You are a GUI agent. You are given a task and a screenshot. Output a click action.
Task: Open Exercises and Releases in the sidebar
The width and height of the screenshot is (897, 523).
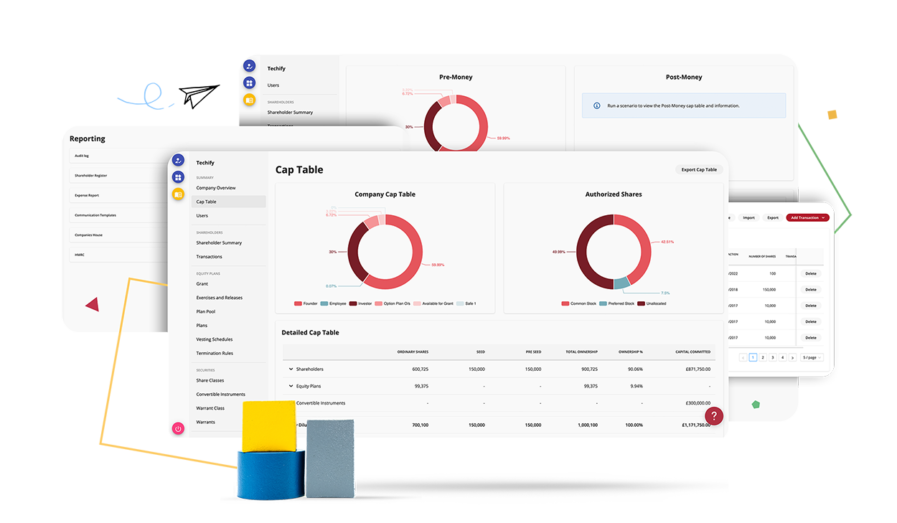pos(219,298)
